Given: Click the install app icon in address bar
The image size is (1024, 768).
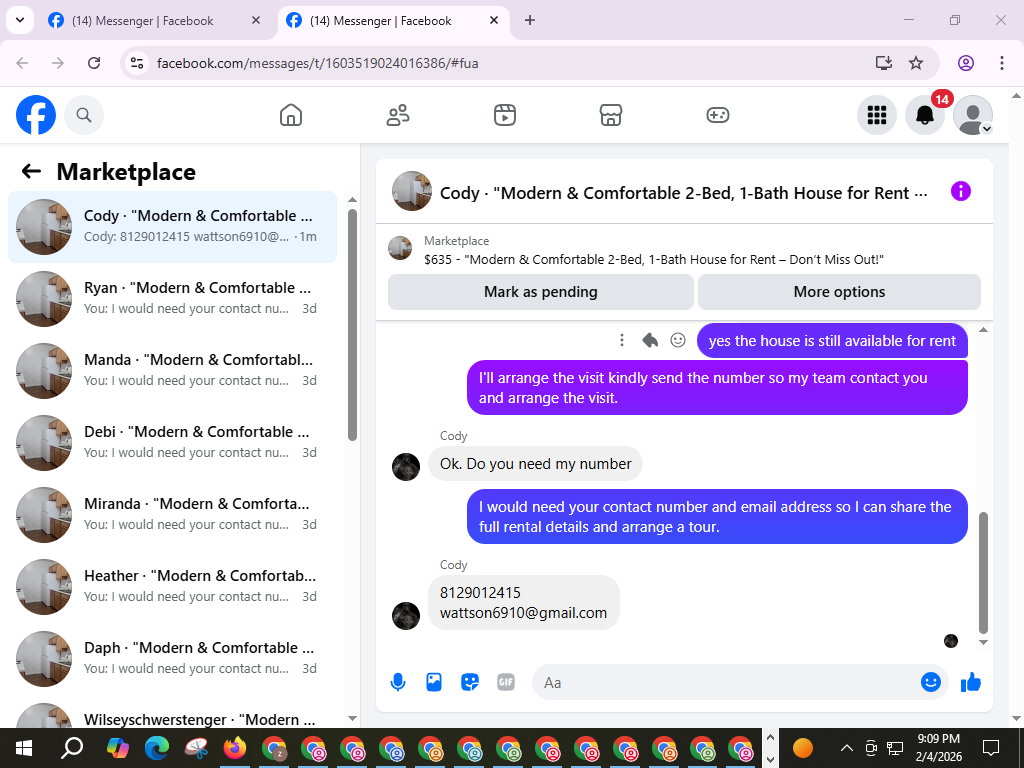Looking at the screenshot, I should (x=884, y=63).
